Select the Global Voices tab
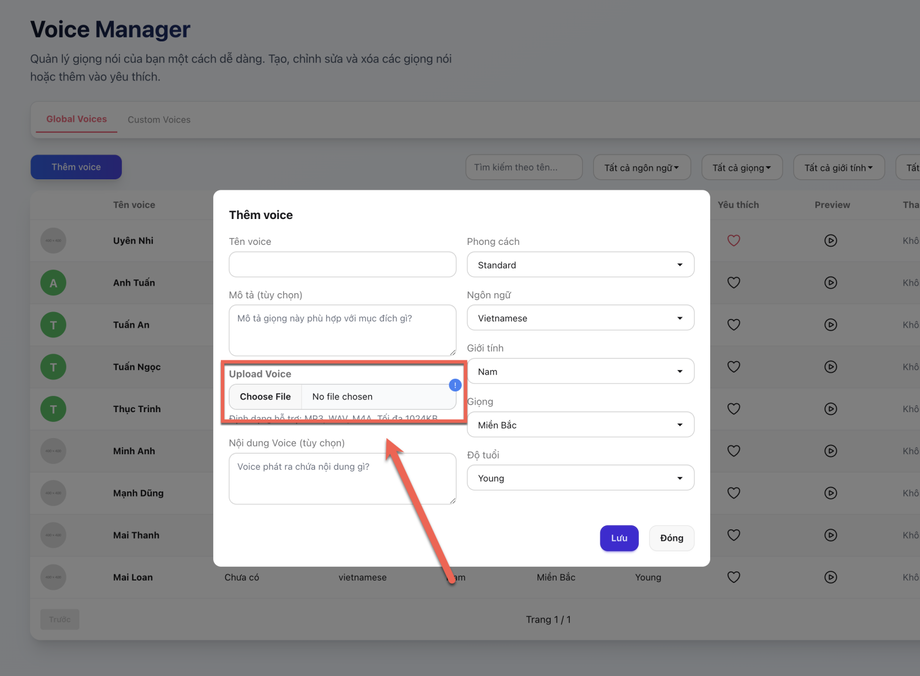The height and width of the screenshot is (676, 920). tap(76, 119)
